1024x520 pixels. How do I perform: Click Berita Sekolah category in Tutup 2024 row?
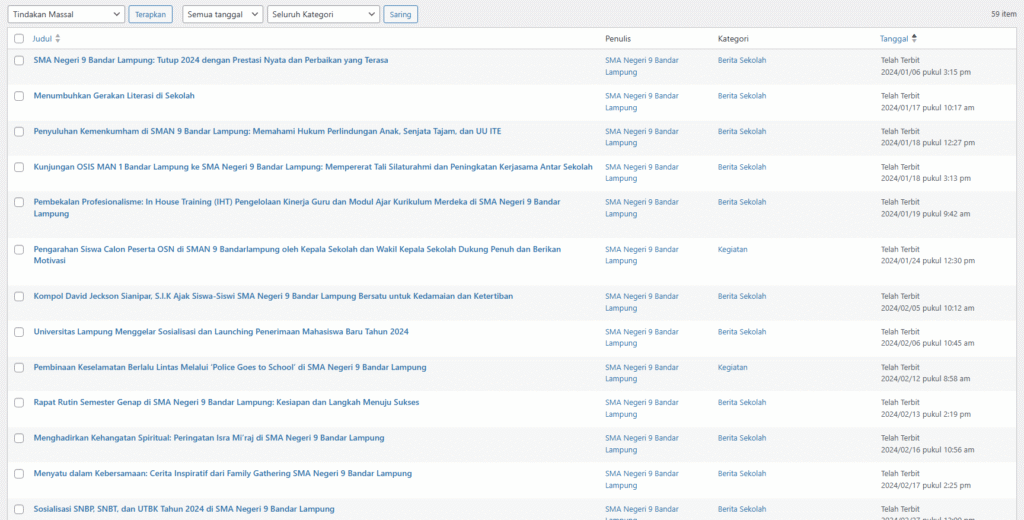(x=742, y=60)
